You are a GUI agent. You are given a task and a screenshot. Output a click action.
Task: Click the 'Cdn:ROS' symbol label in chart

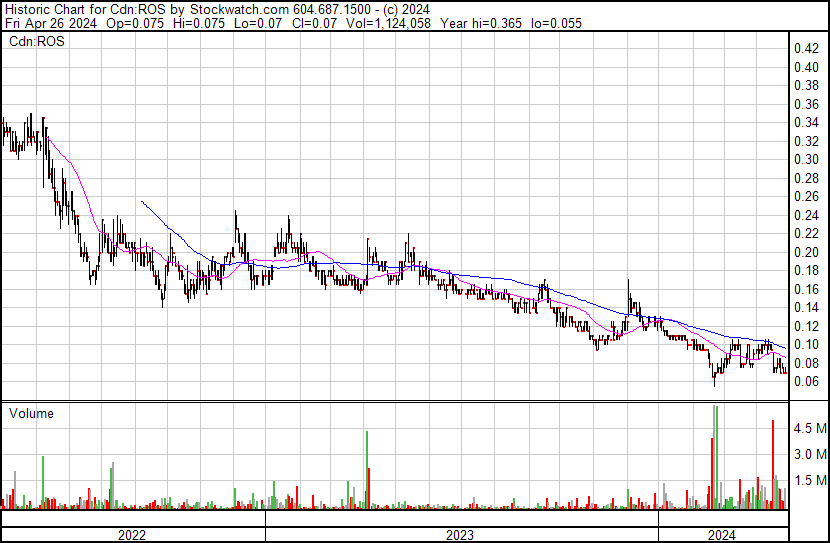(x=37, y=41)
